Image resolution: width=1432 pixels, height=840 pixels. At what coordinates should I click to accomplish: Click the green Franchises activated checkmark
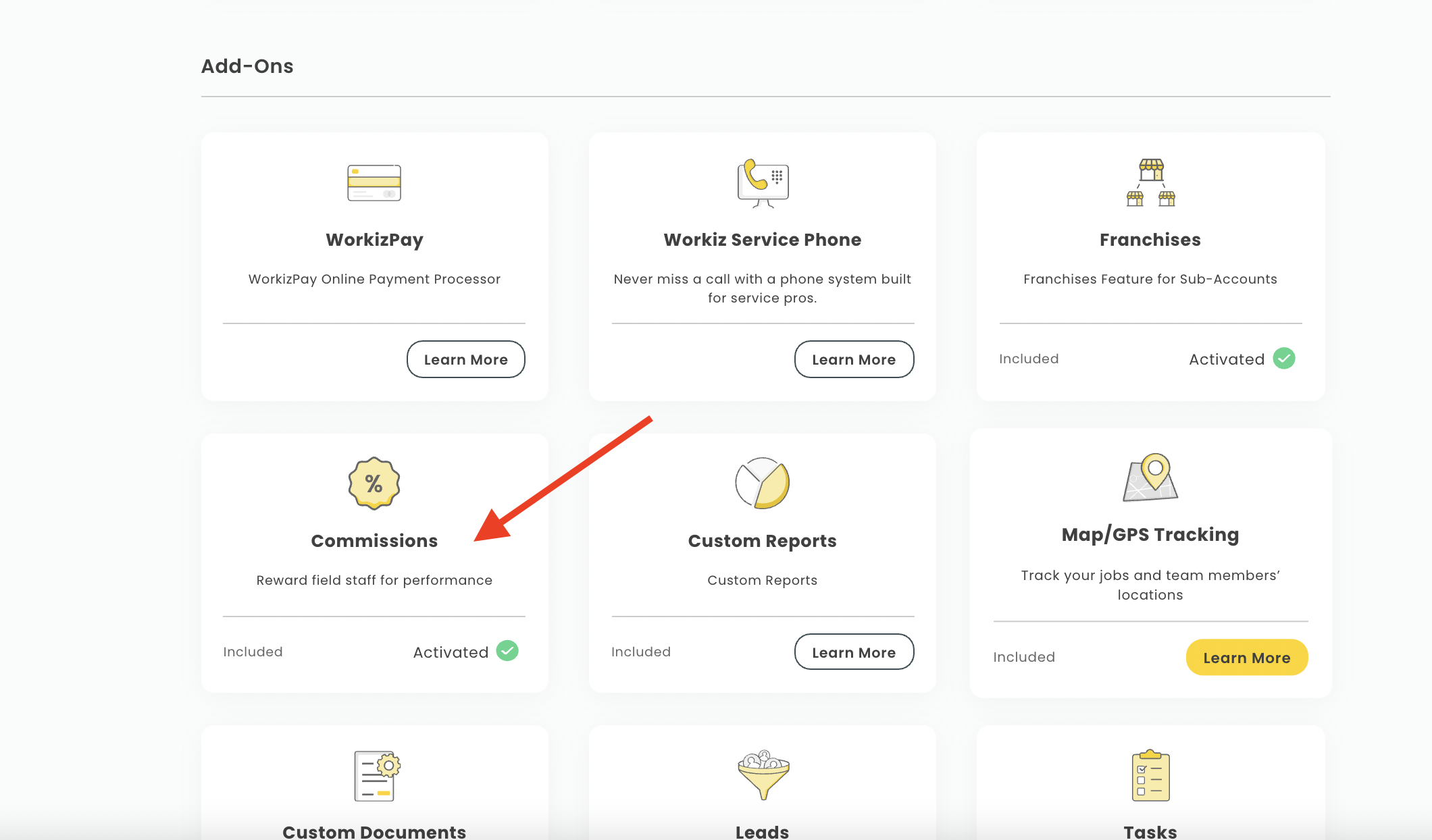[1283, 359]
